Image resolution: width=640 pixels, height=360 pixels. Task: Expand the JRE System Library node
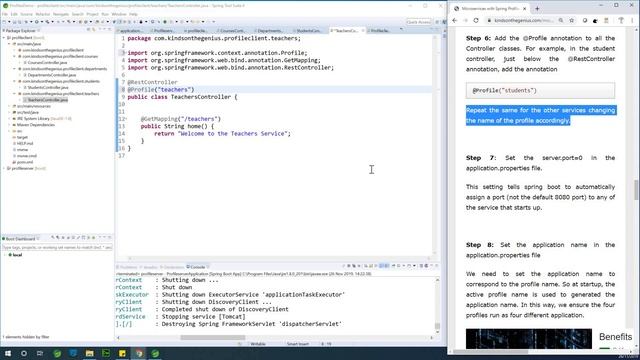pos(9,118)
